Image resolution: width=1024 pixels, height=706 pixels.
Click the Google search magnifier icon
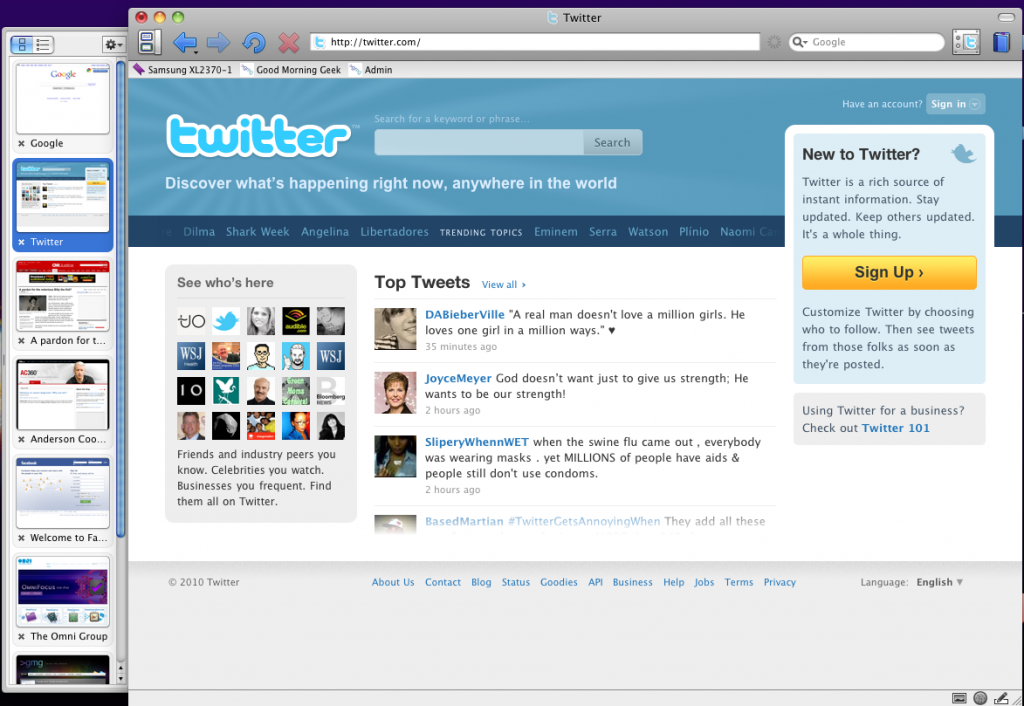click(x=799, y=42)
